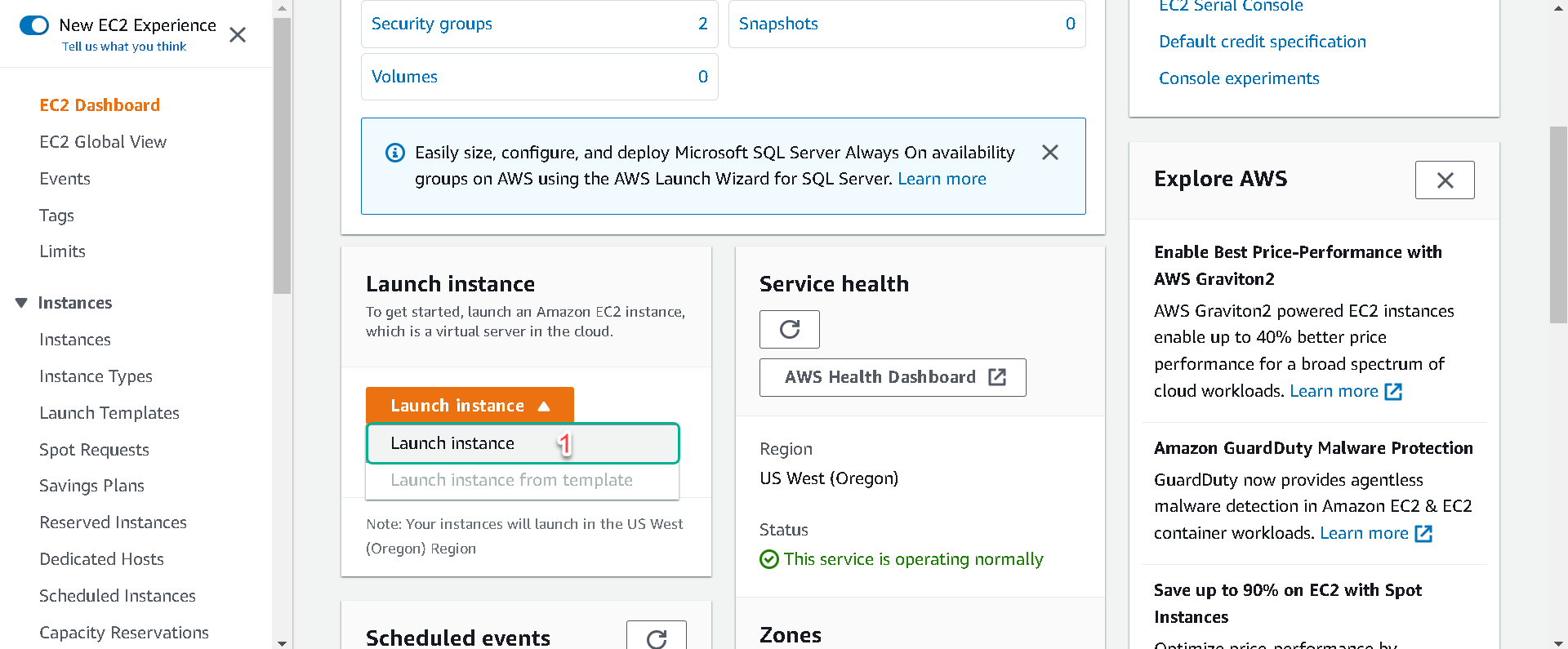Open EC2 Serial Console settings link
1568x649 pixels.
coord(1231,7)
